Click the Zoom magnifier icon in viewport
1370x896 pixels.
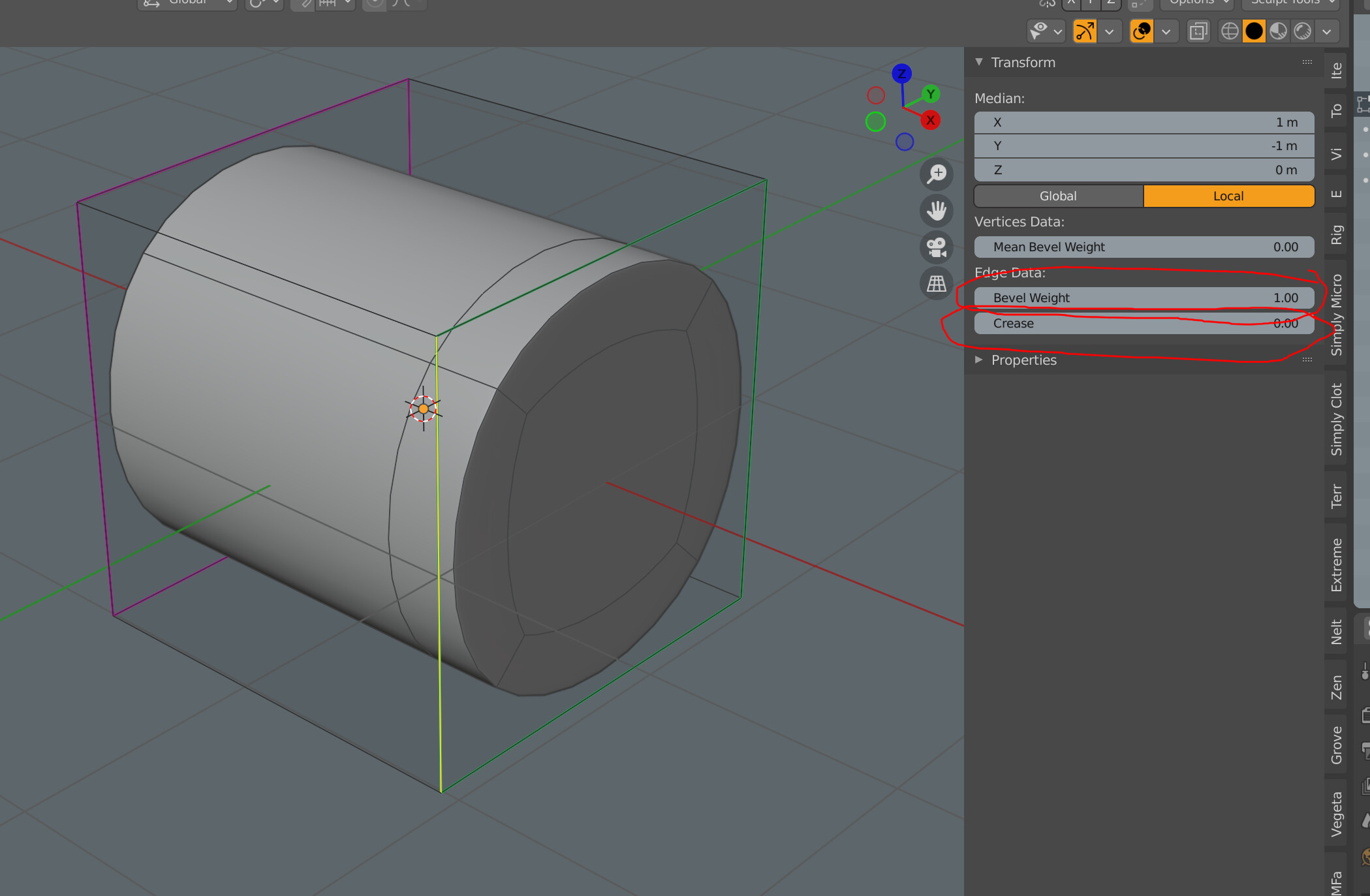coord(937,174)
